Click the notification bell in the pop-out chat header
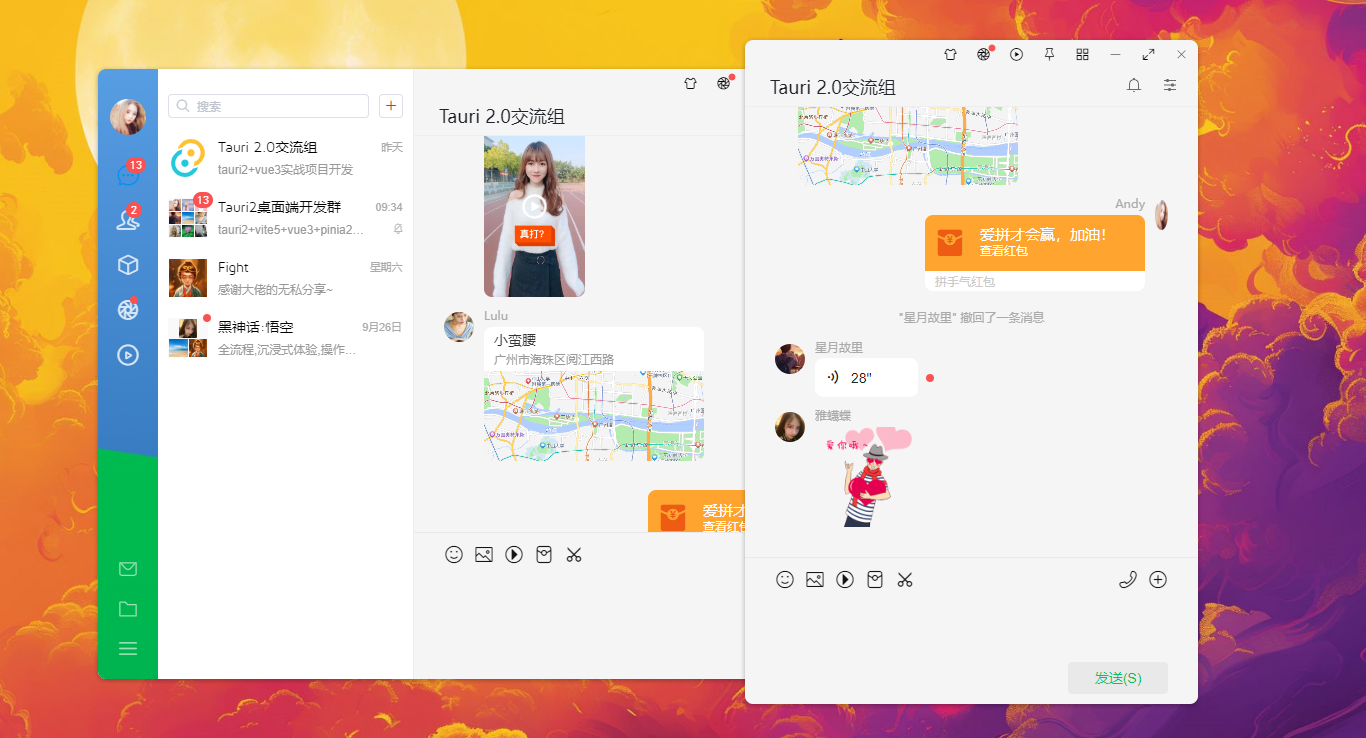 coord(1134,86)
